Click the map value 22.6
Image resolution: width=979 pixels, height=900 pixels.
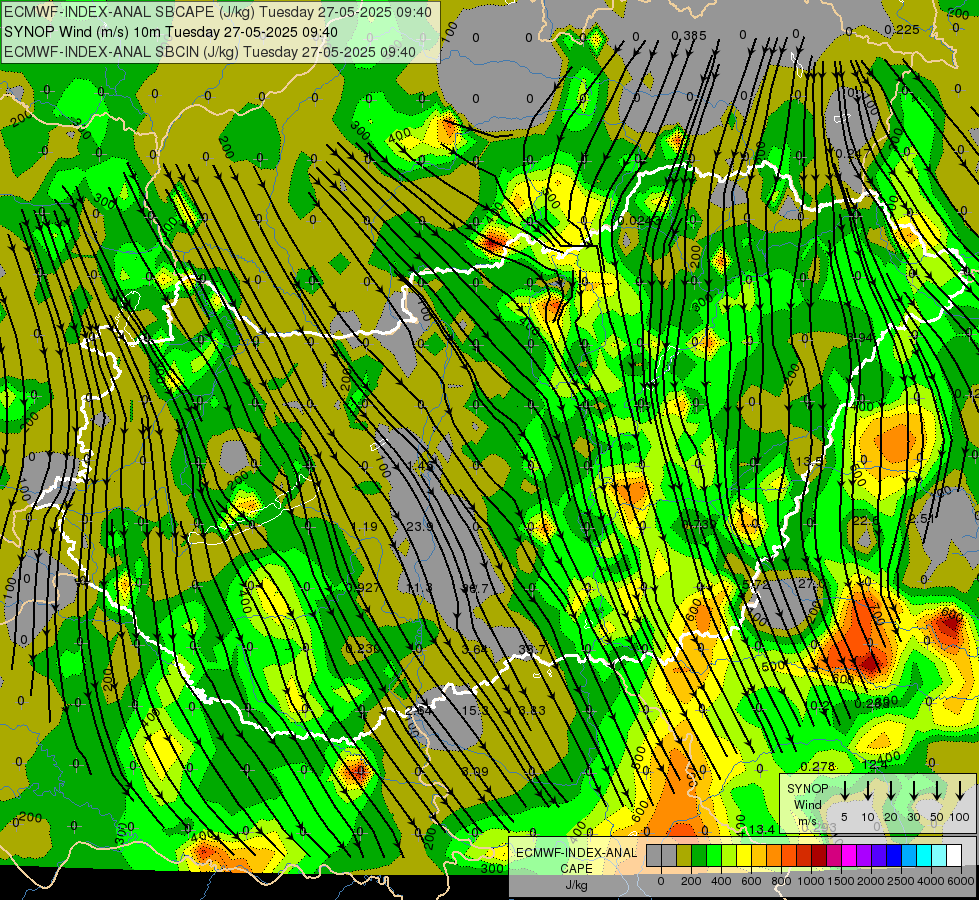tap(865, 521)
